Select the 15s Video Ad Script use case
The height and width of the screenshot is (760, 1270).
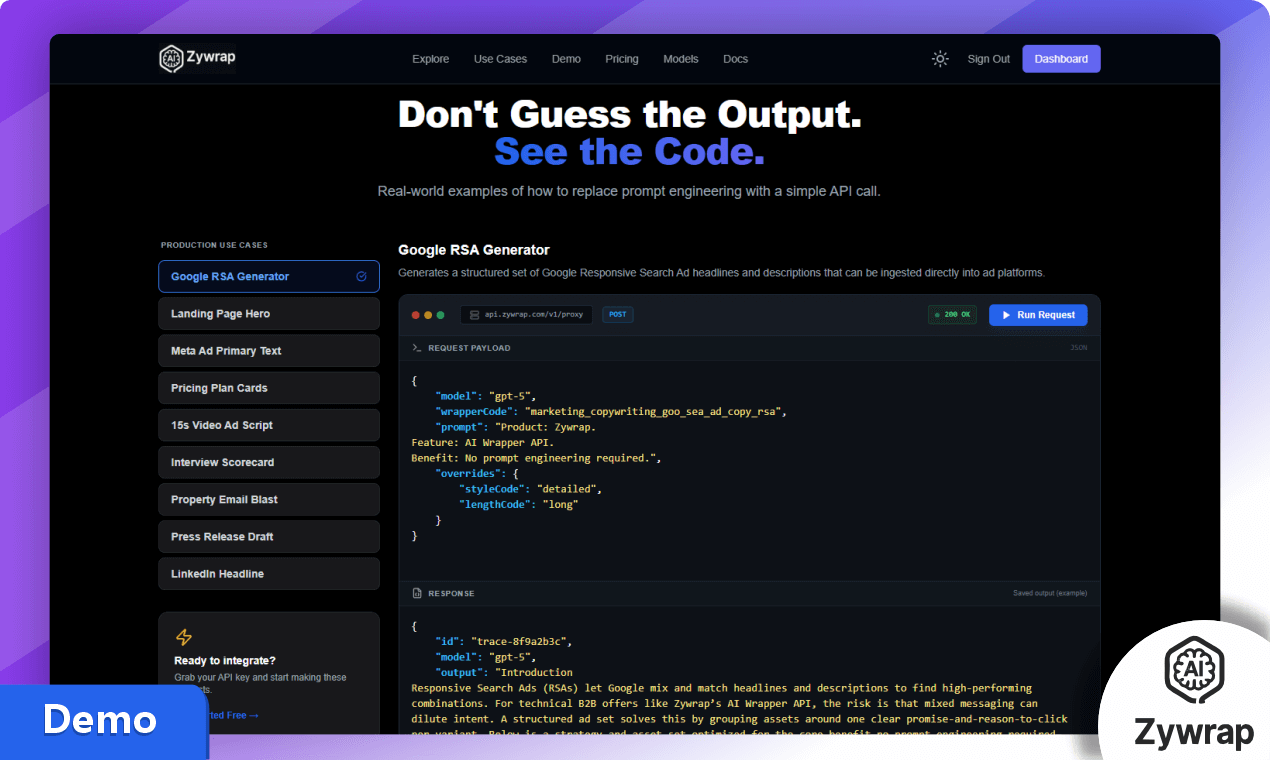coord(269,425)
